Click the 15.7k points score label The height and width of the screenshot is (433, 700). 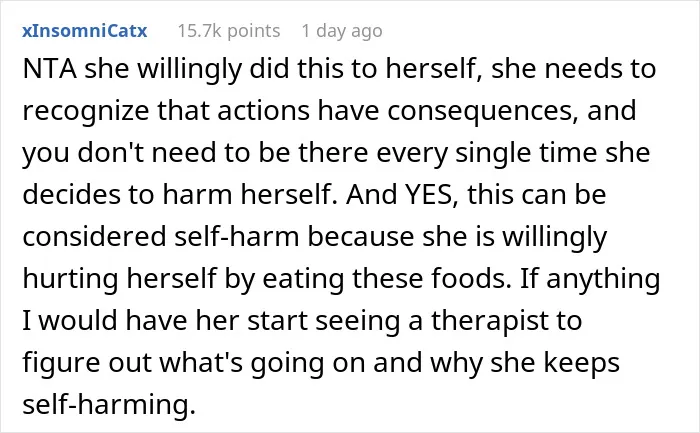tap(229, 31)
